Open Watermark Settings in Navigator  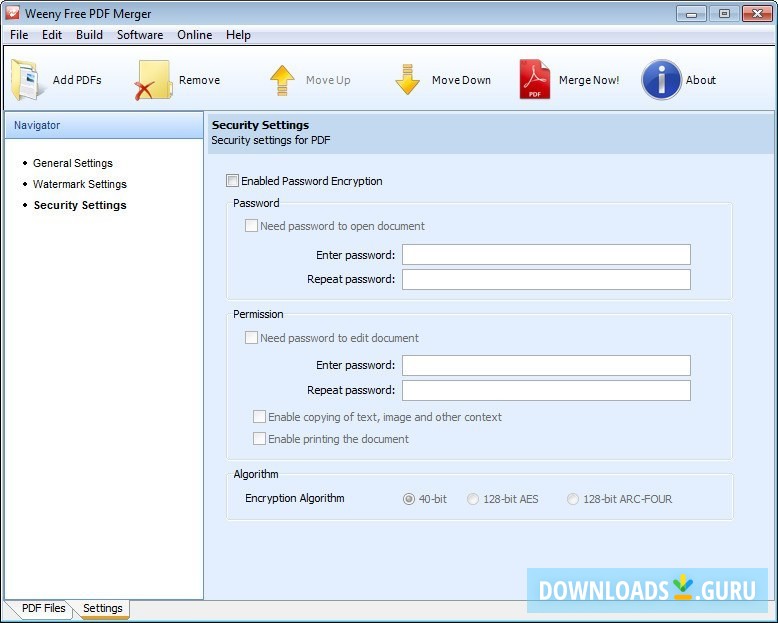click(x=80, y=184)
